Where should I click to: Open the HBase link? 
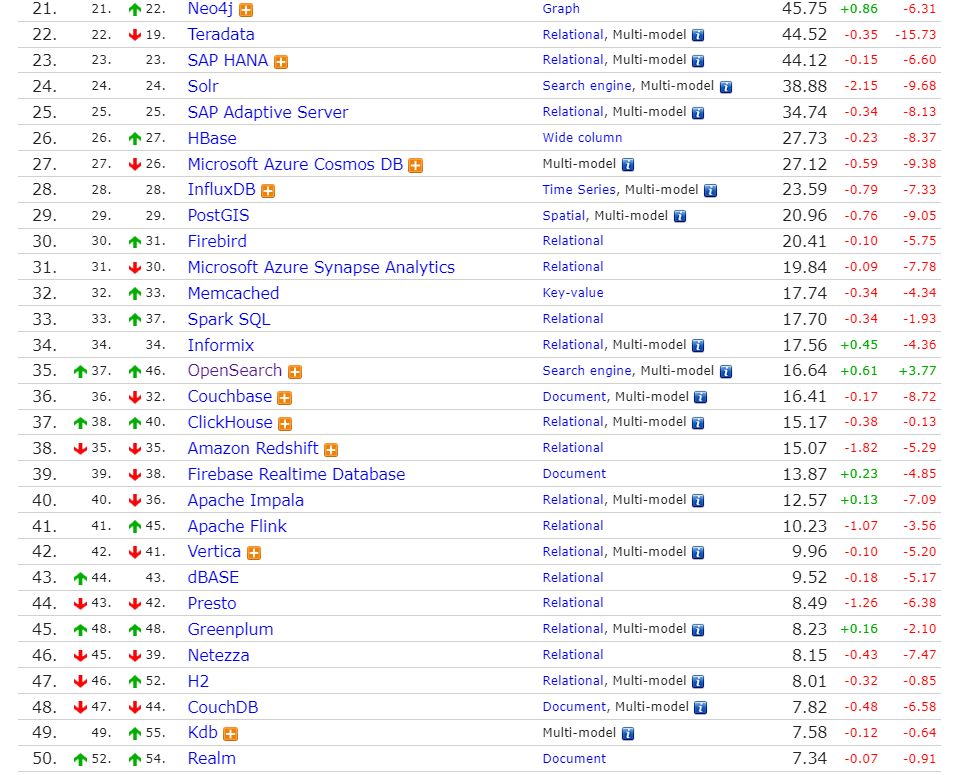pyautogui.click(x=212, y=138)
